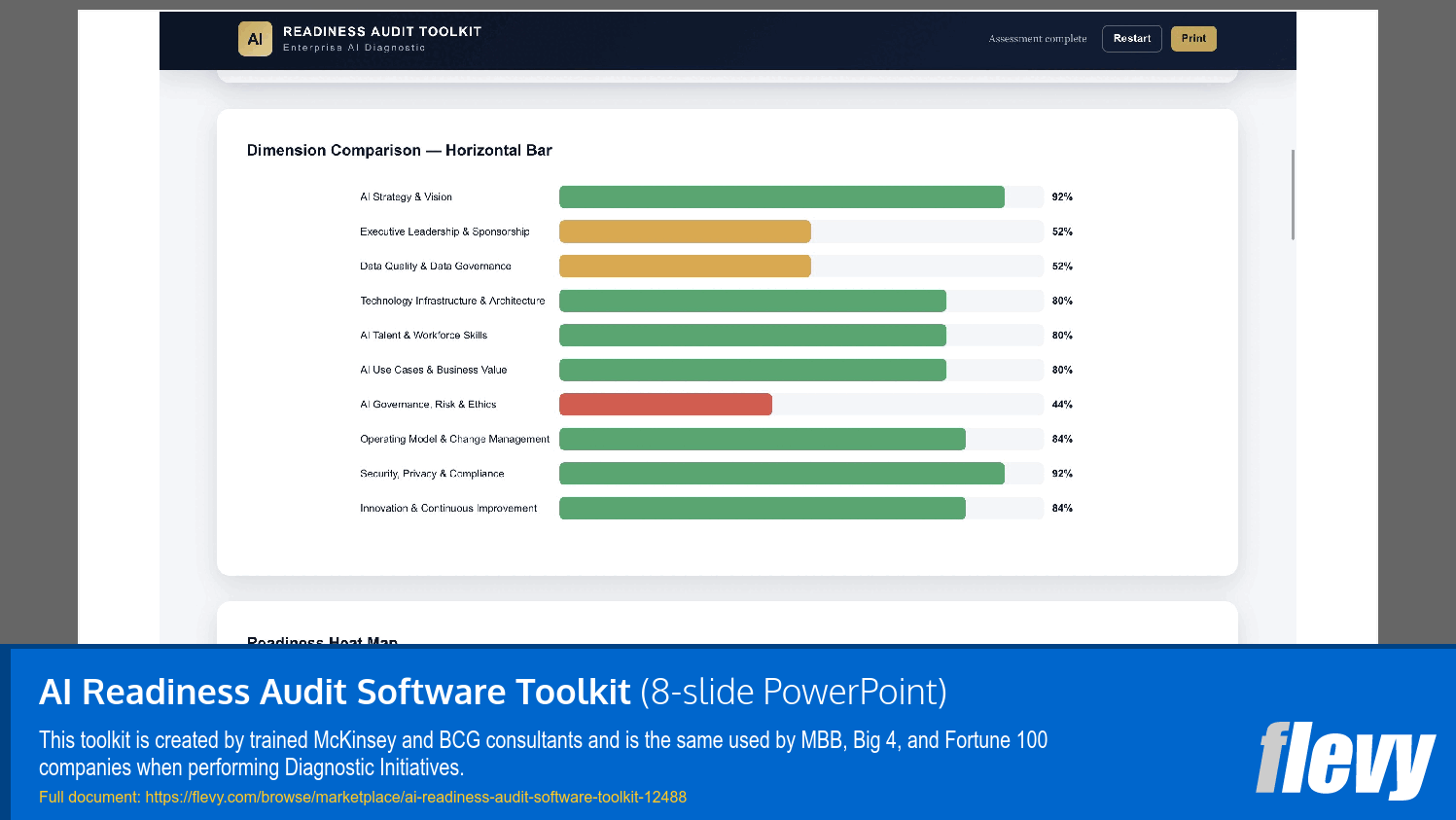Click the 'AI Governance, Risk & Ethics' label
Image resolution: width=1456 pixels, height=820 pixels.
428,405
